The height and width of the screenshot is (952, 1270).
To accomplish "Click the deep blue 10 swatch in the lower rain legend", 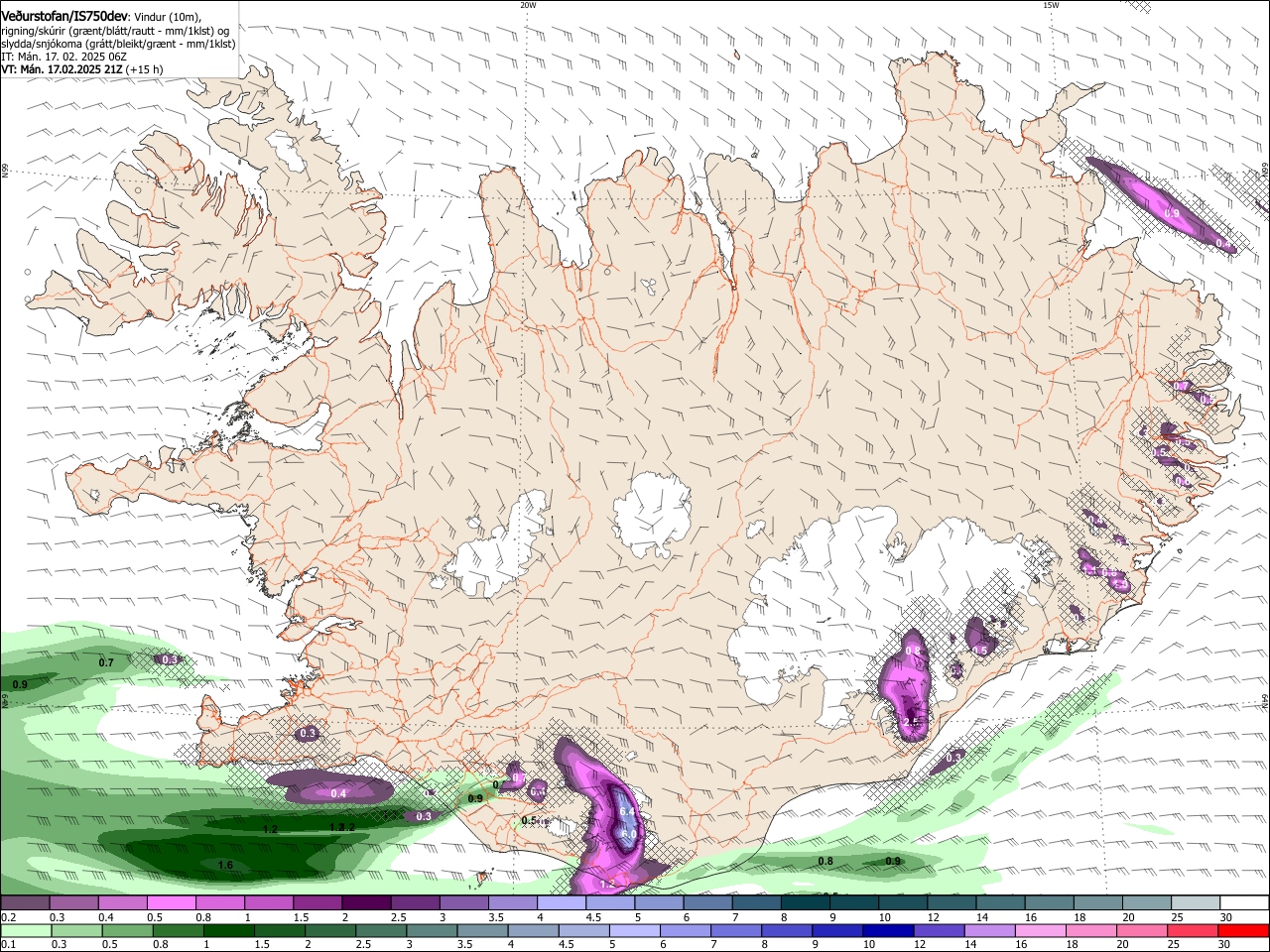I will click(x=889, y=930).
